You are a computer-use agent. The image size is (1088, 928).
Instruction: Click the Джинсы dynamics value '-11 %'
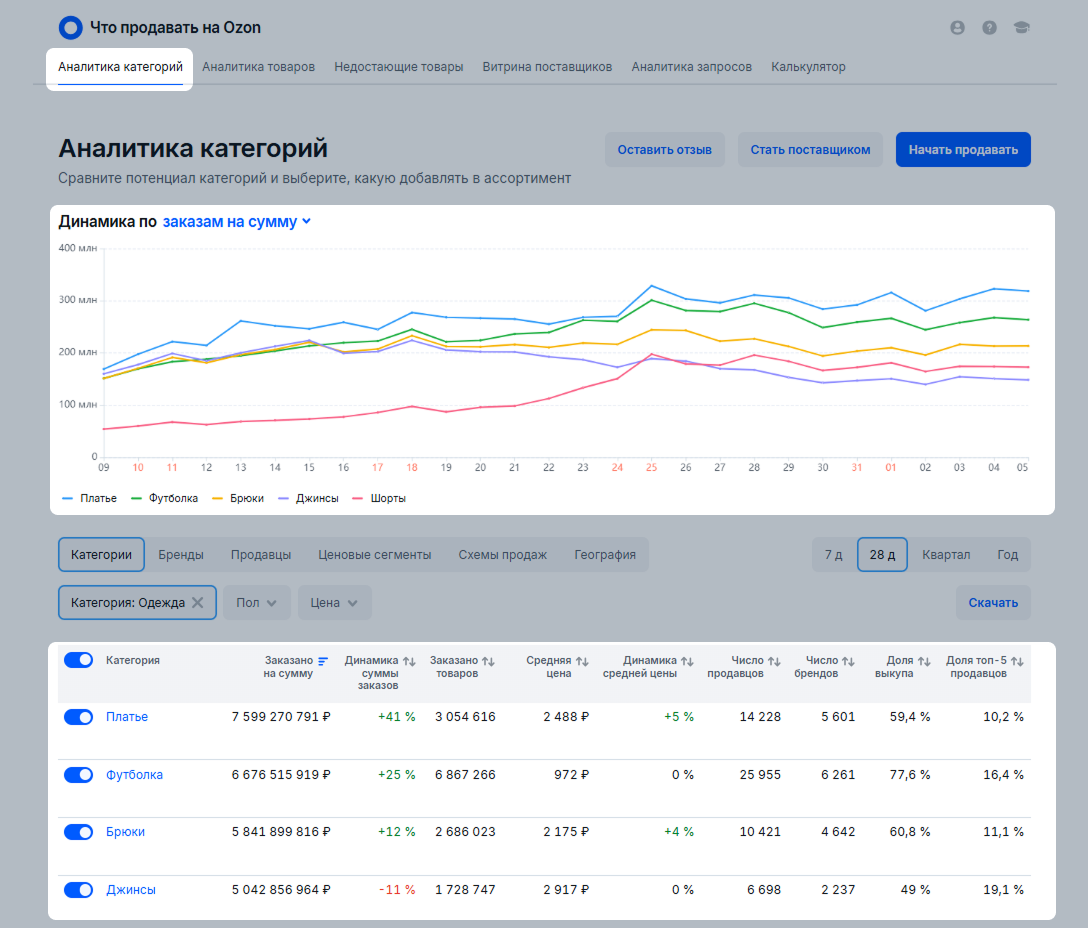pyautogui.click(x=397, y=890)
